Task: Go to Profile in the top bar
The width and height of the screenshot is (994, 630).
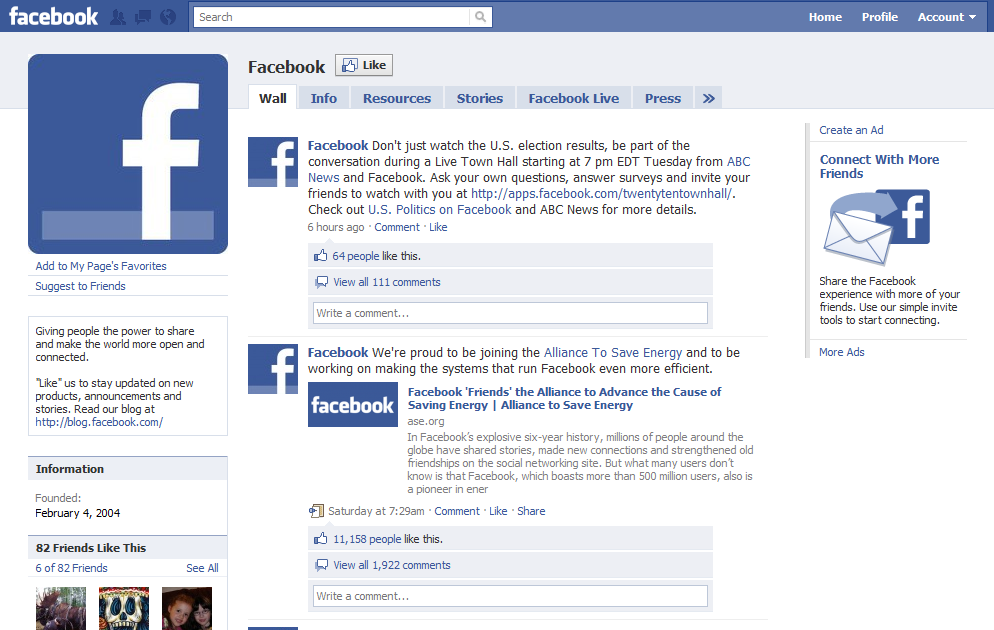Action: click(880, 17)
